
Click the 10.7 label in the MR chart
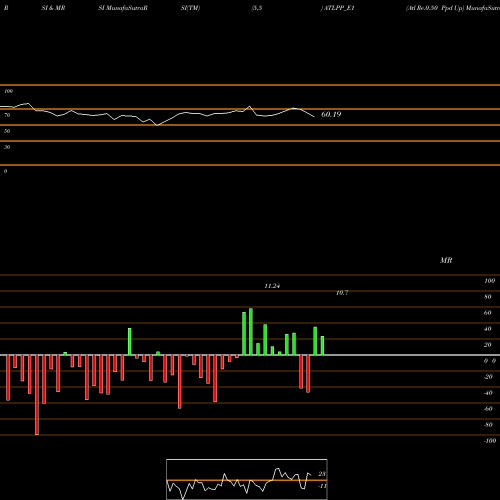[342, 293]
